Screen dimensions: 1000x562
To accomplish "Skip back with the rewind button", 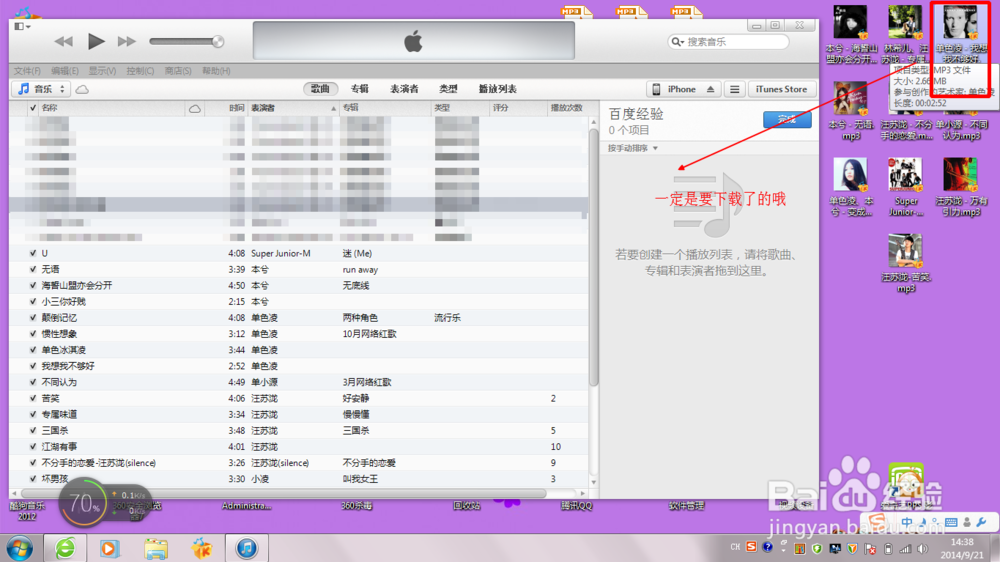I will pos(63,41).
